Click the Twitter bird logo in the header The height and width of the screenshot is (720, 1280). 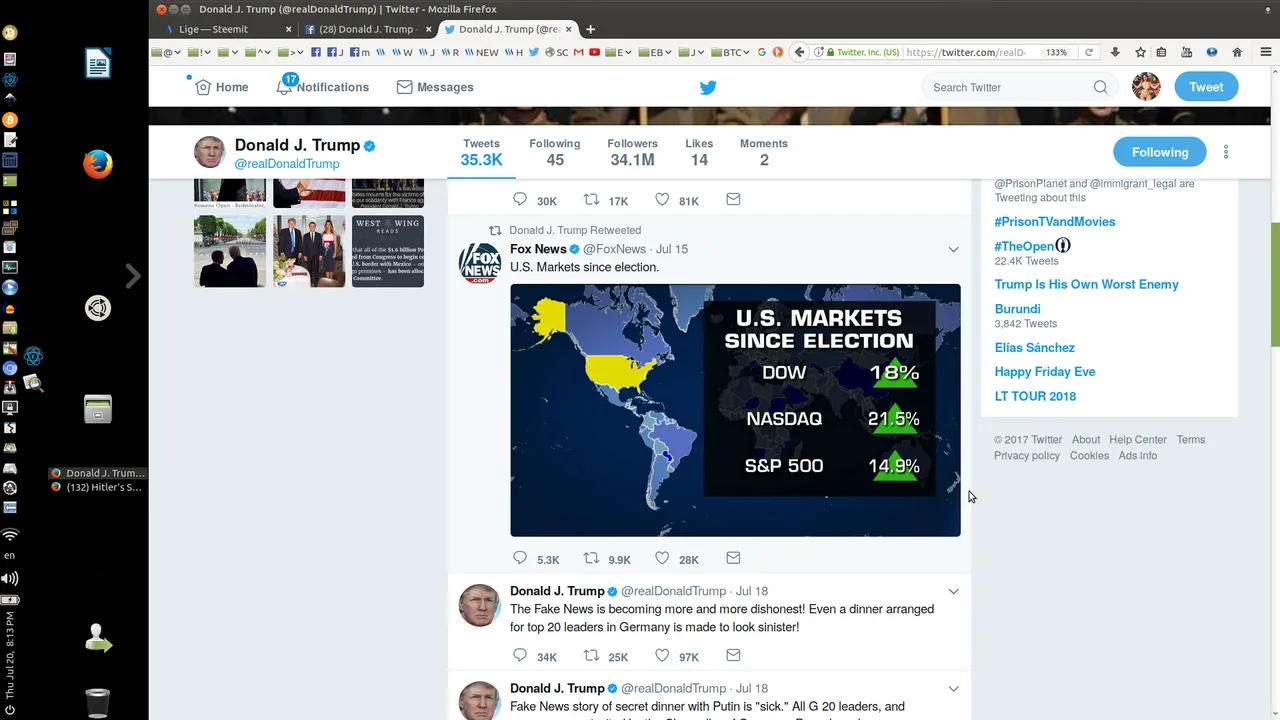708,87
